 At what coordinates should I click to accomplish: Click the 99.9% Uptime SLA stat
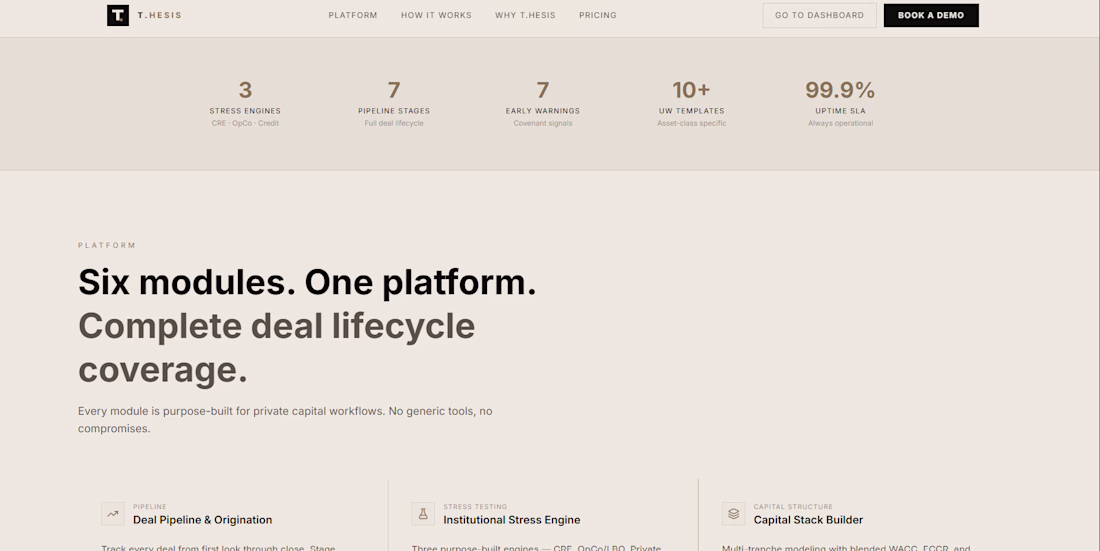[x=840, y=103]
